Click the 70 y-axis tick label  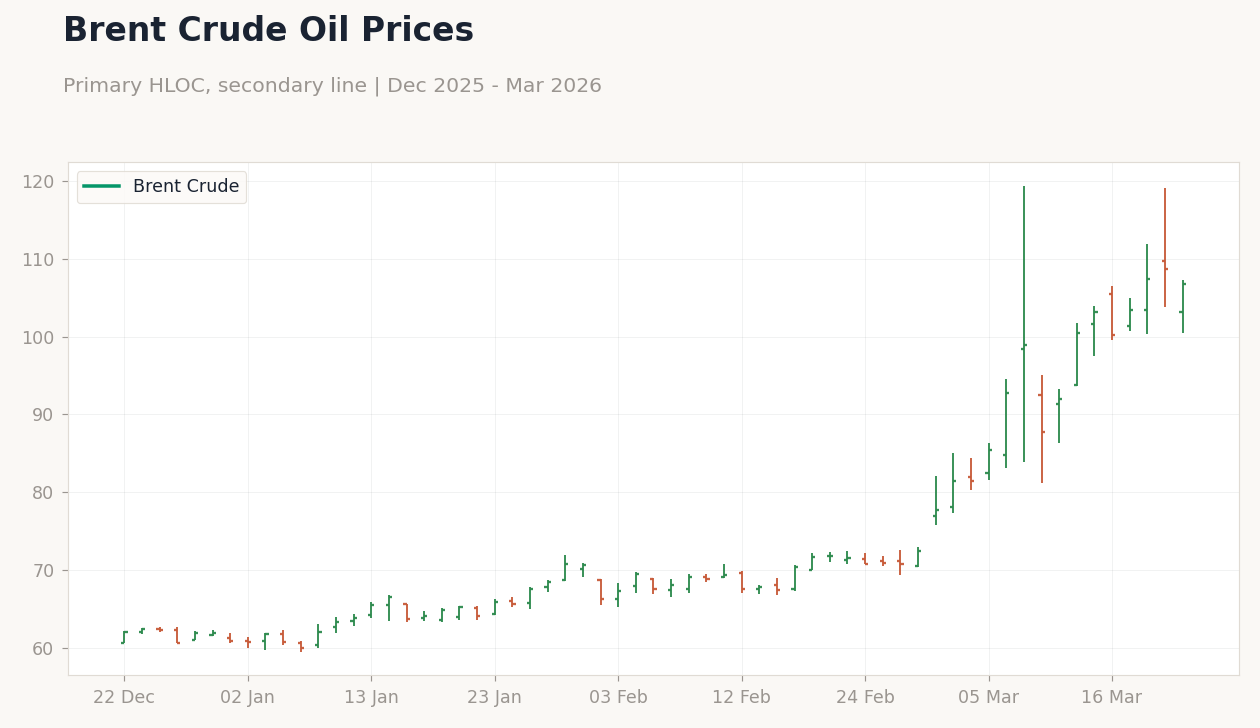pyautogui.click(x=42, y=571)
